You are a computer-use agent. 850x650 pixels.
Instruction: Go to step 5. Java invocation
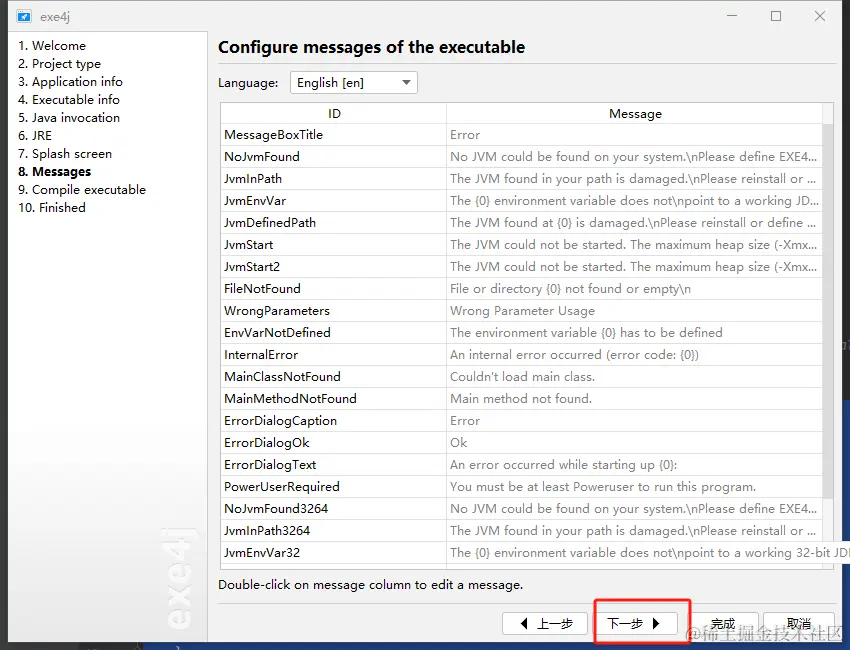click(x=69, y=117)
